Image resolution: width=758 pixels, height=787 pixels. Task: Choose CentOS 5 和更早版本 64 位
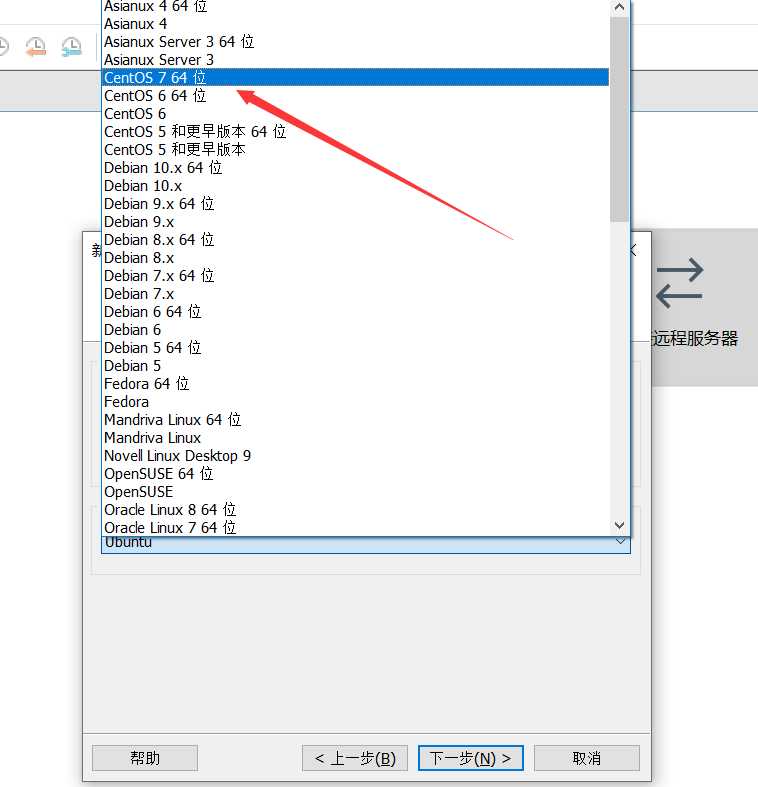(x=356, y=132)
